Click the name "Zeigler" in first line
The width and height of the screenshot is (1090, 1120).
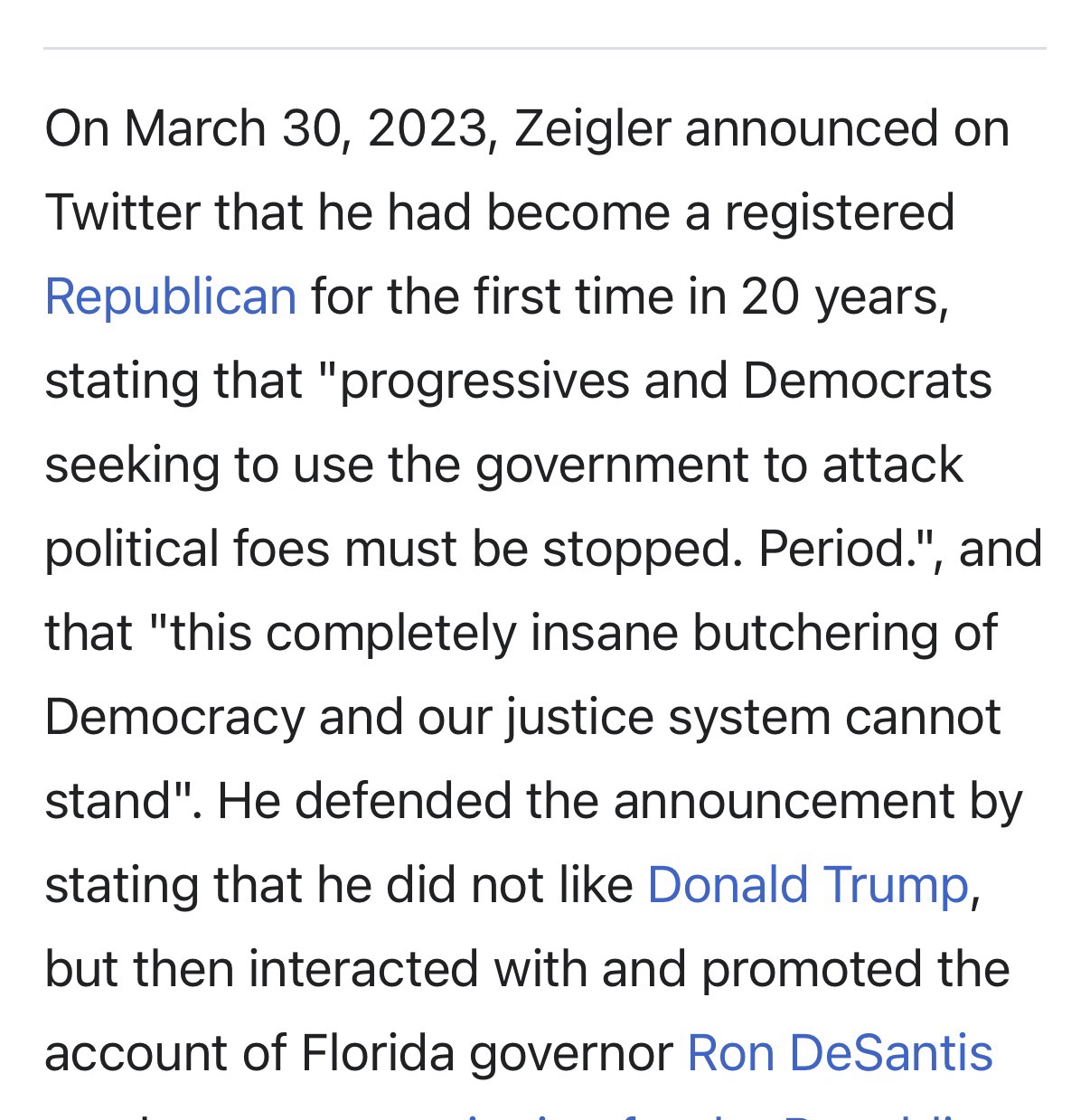(593, 127)
